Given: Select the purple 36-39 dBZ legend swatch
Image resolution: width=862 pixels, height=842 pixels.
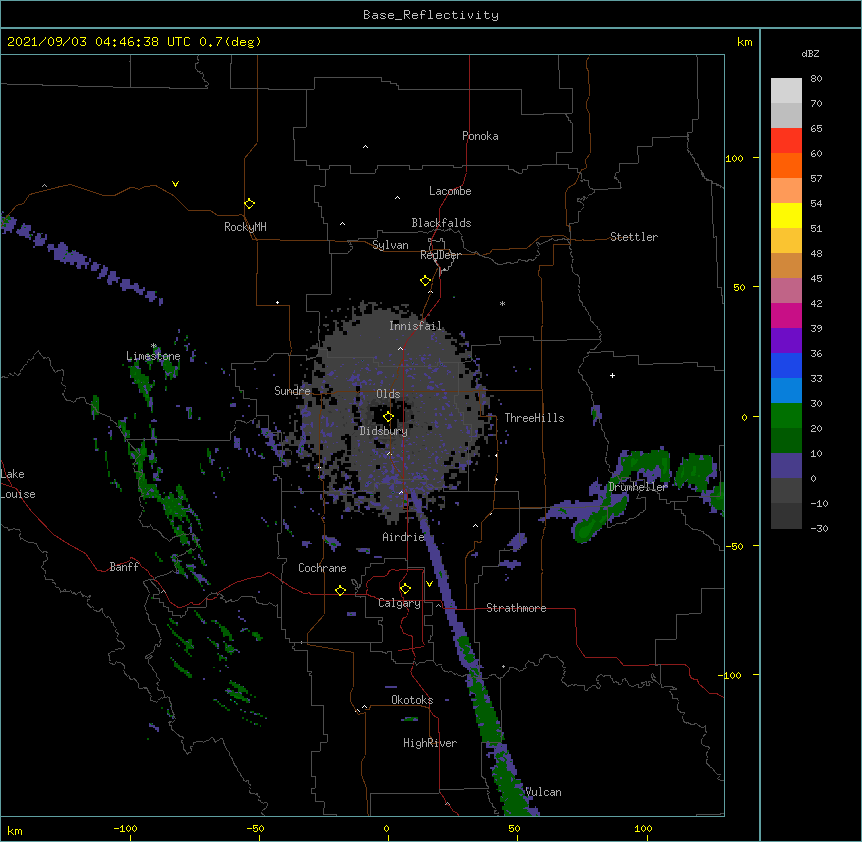Looking at the screenshot, I should pos(786,341).
